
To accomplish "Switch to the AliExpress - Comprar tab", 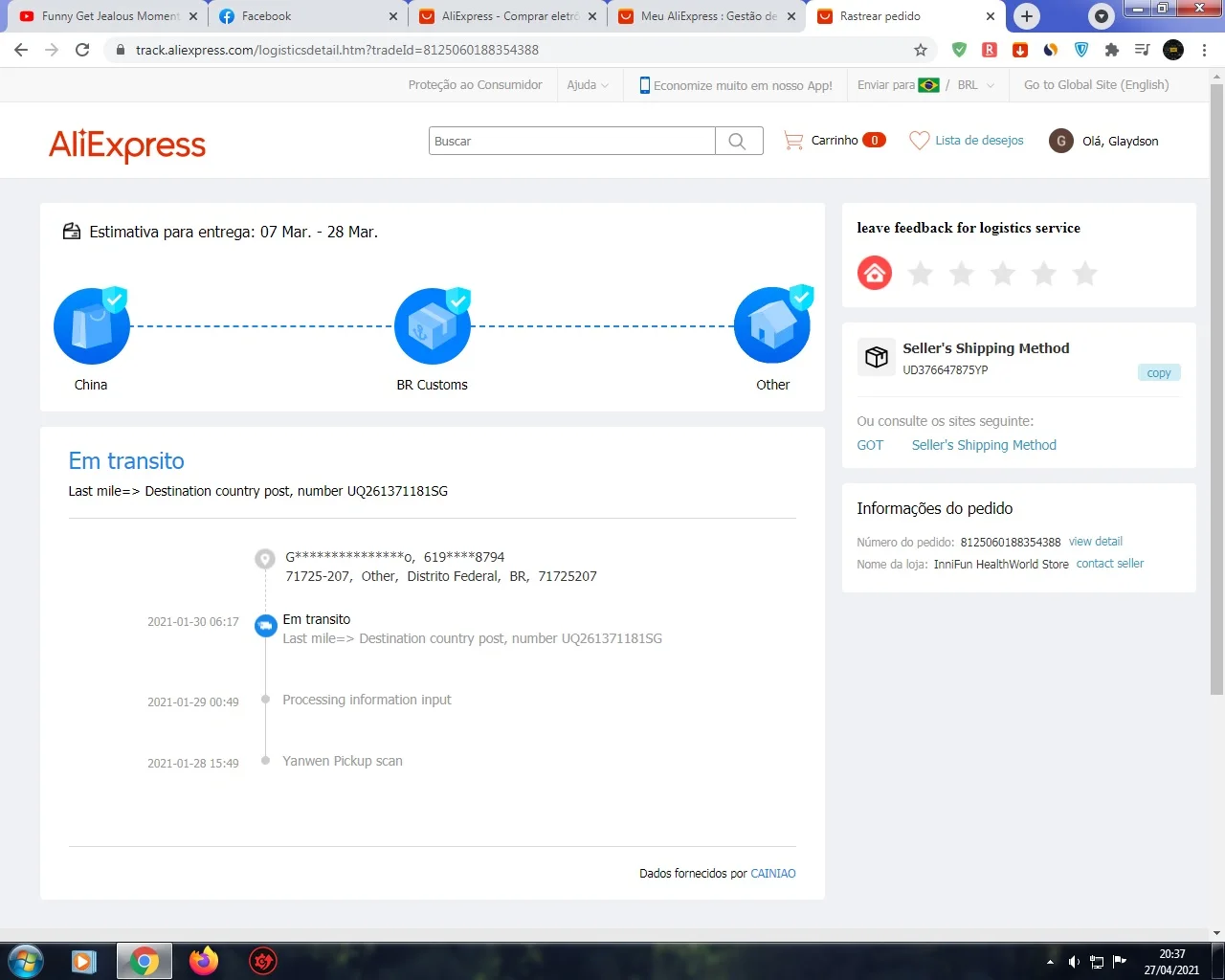I will (508, 16).
